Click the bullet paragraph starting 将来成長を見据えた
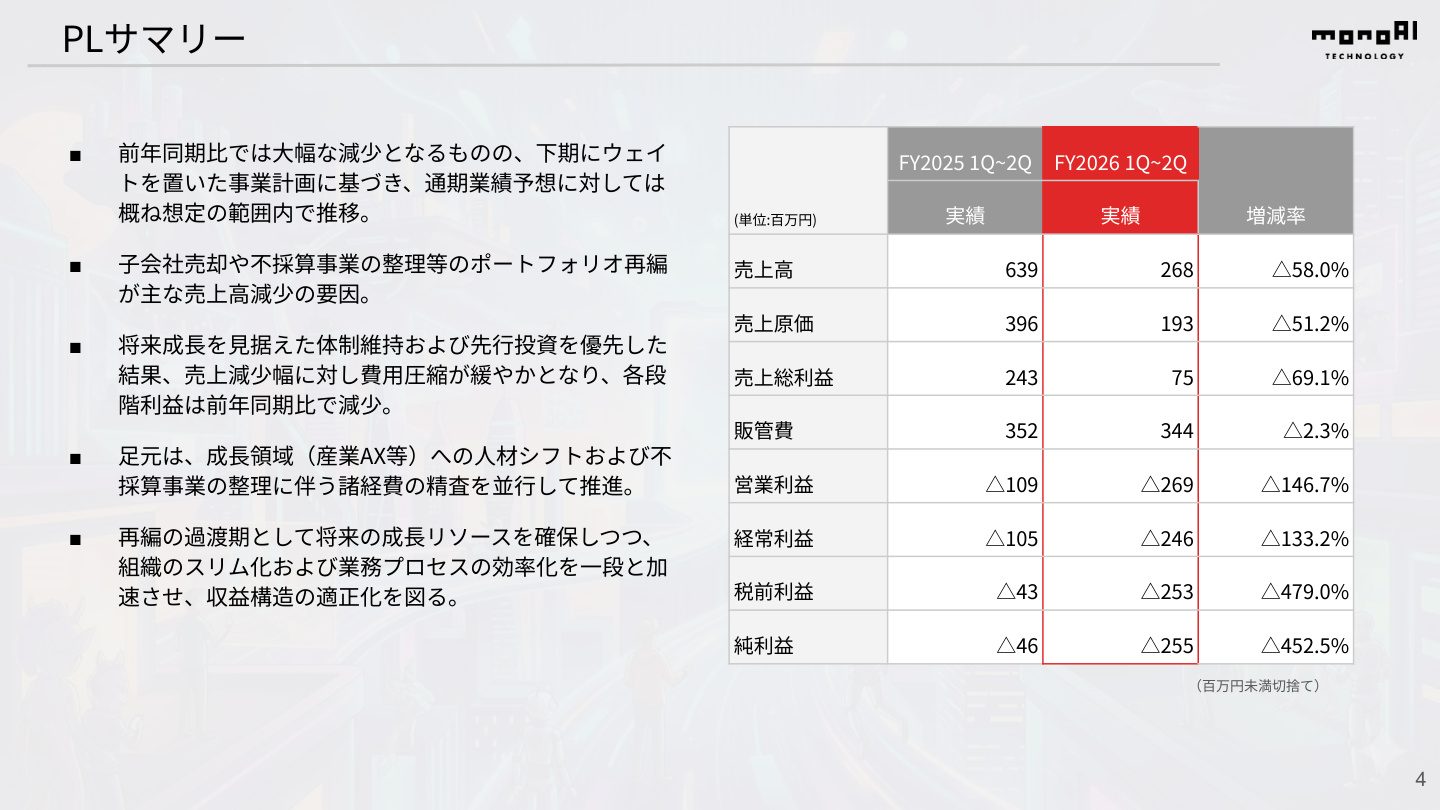 pos(391,376)
